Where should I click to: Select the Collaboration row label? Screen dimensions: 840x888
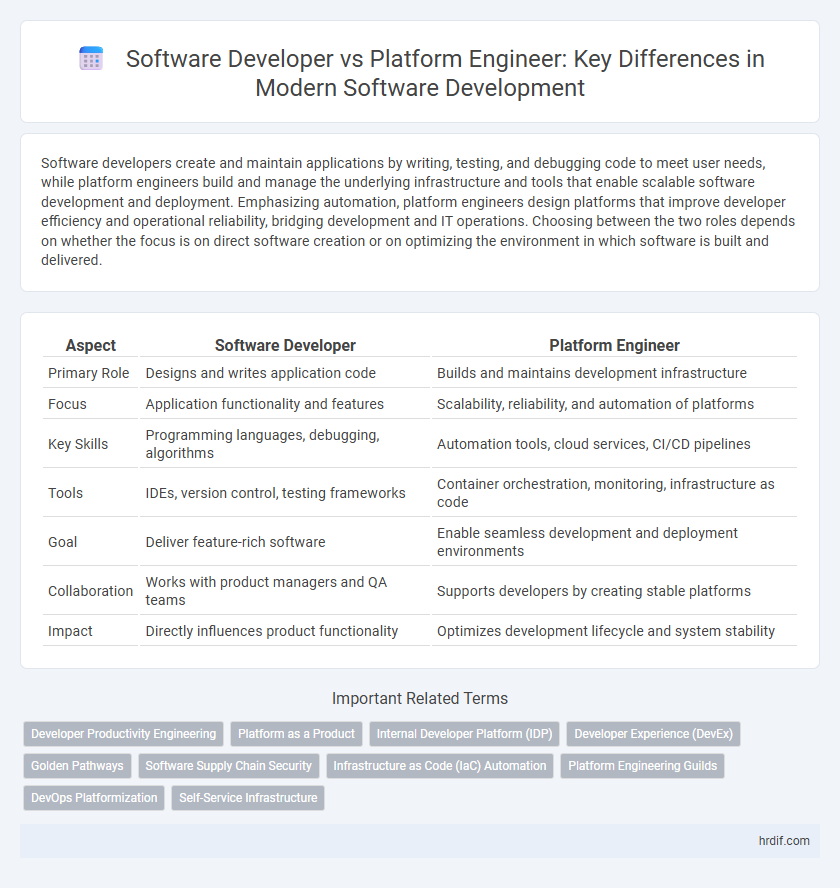[x=91, y=591]
